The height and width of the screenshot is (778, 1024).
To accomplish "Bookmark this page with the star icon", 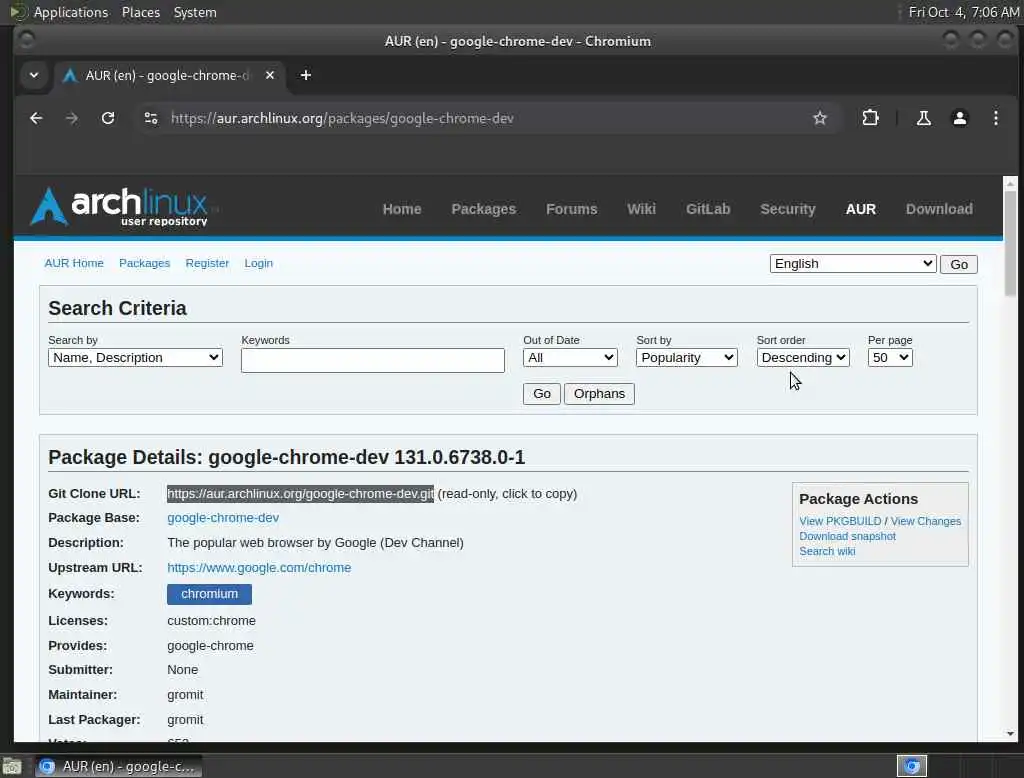I will pyautogui.click(x=820, y=118).
